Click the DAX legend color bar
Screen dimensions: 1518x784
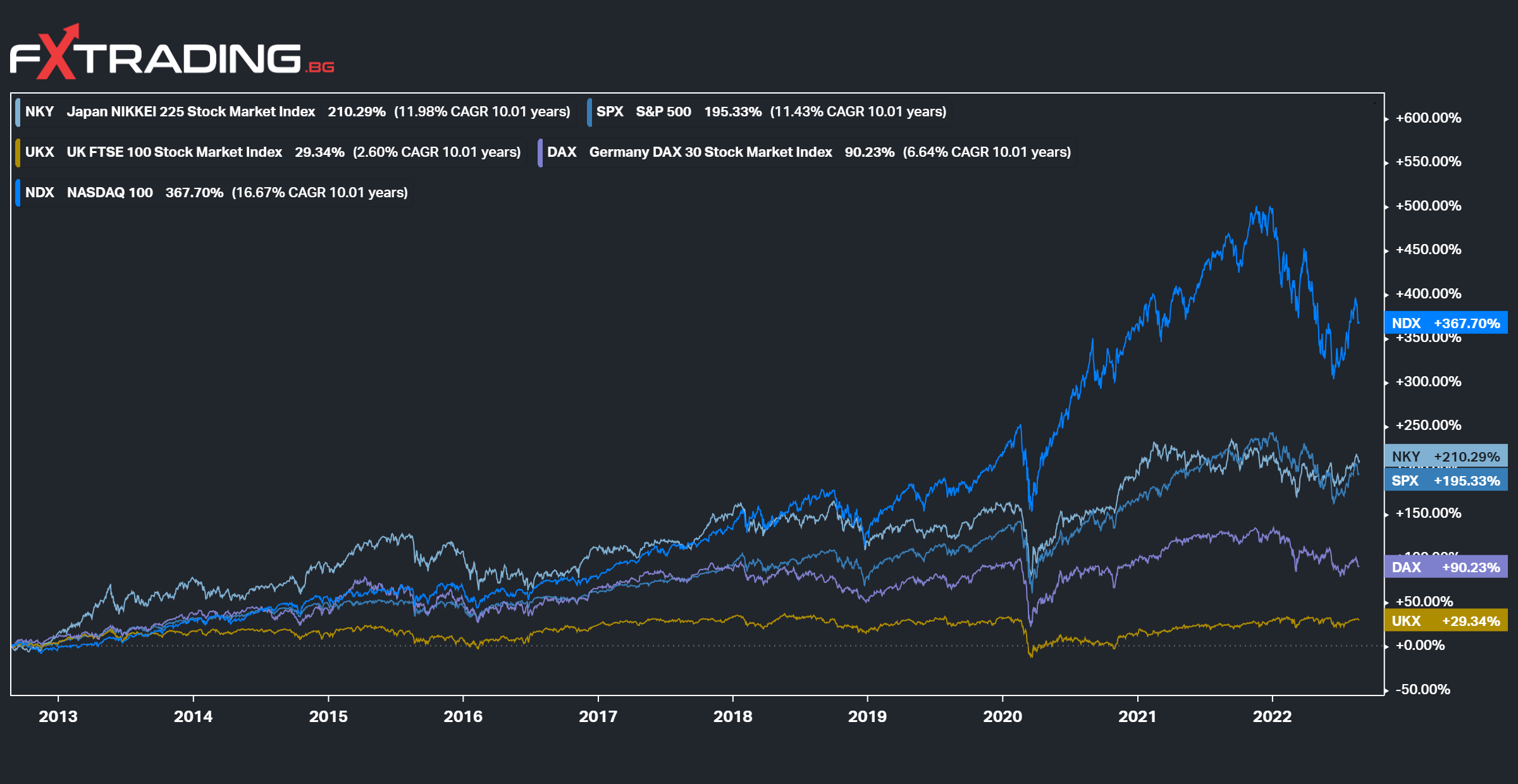540,152
